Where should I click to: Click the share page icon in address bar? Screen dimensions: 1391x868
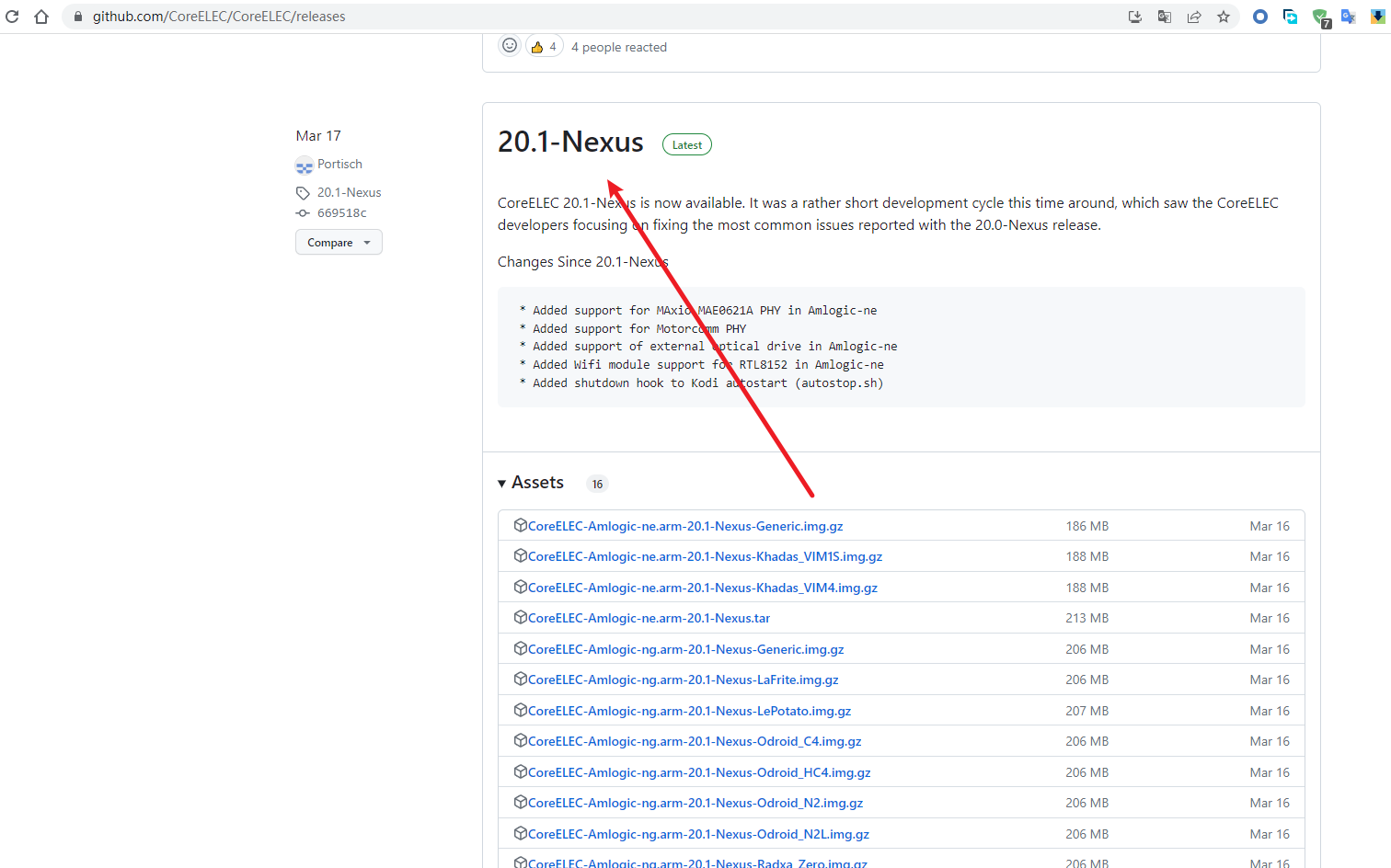coord(1194,17)
